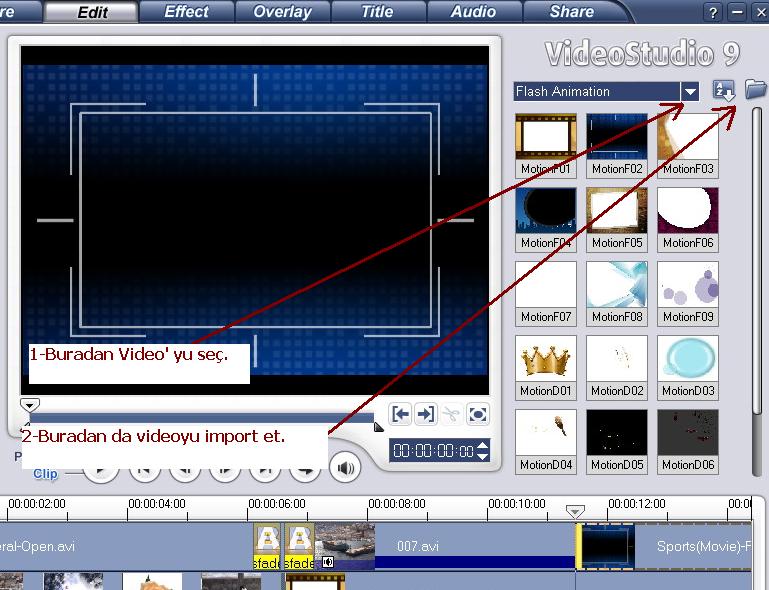Decrease the timecode with the down arrow
This screenshot has height=590, width=769.
tap(483, 456)
